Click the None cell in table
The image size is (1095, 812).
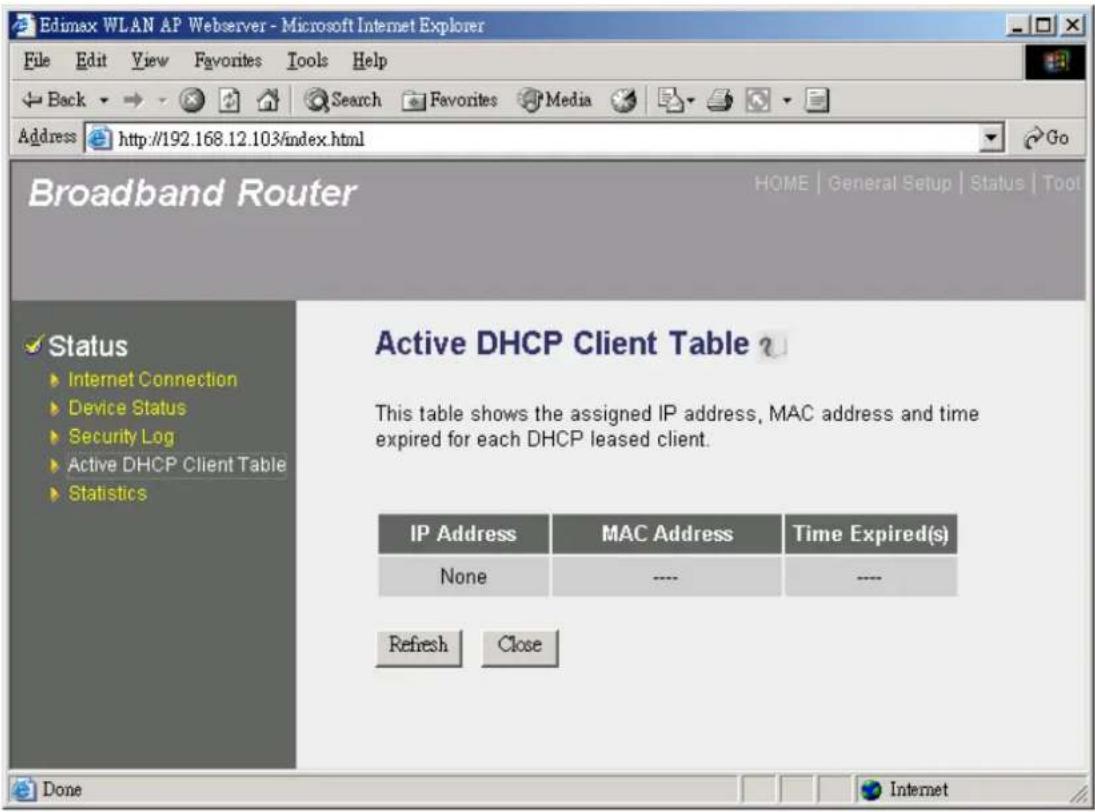pyautogui.click(x=463, y=577)
